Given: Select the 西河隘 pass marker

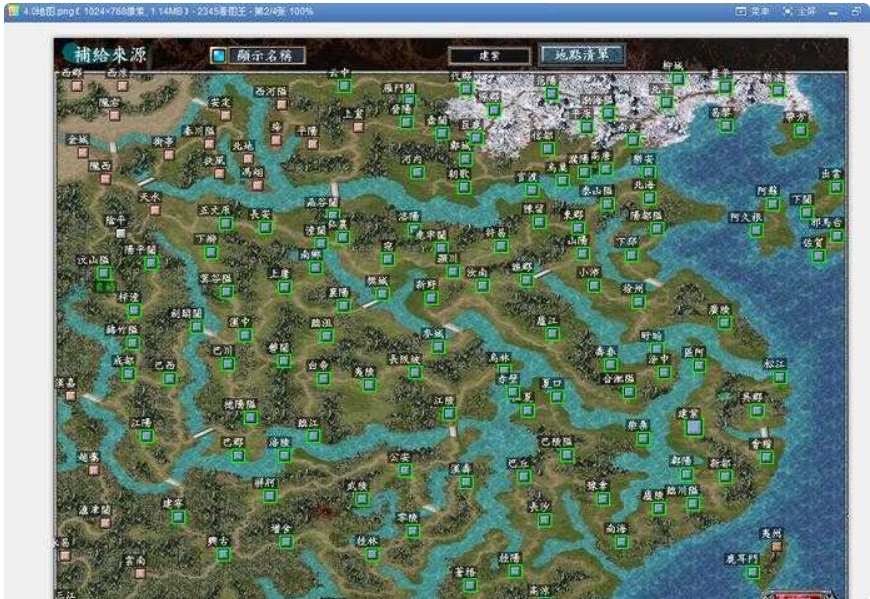Looking at the screenshot, I should point(282,104).
